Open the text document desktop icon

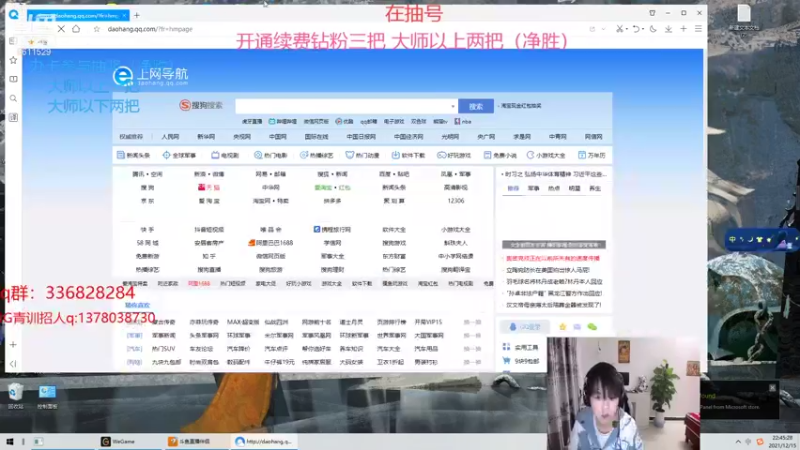click(743, 17)
